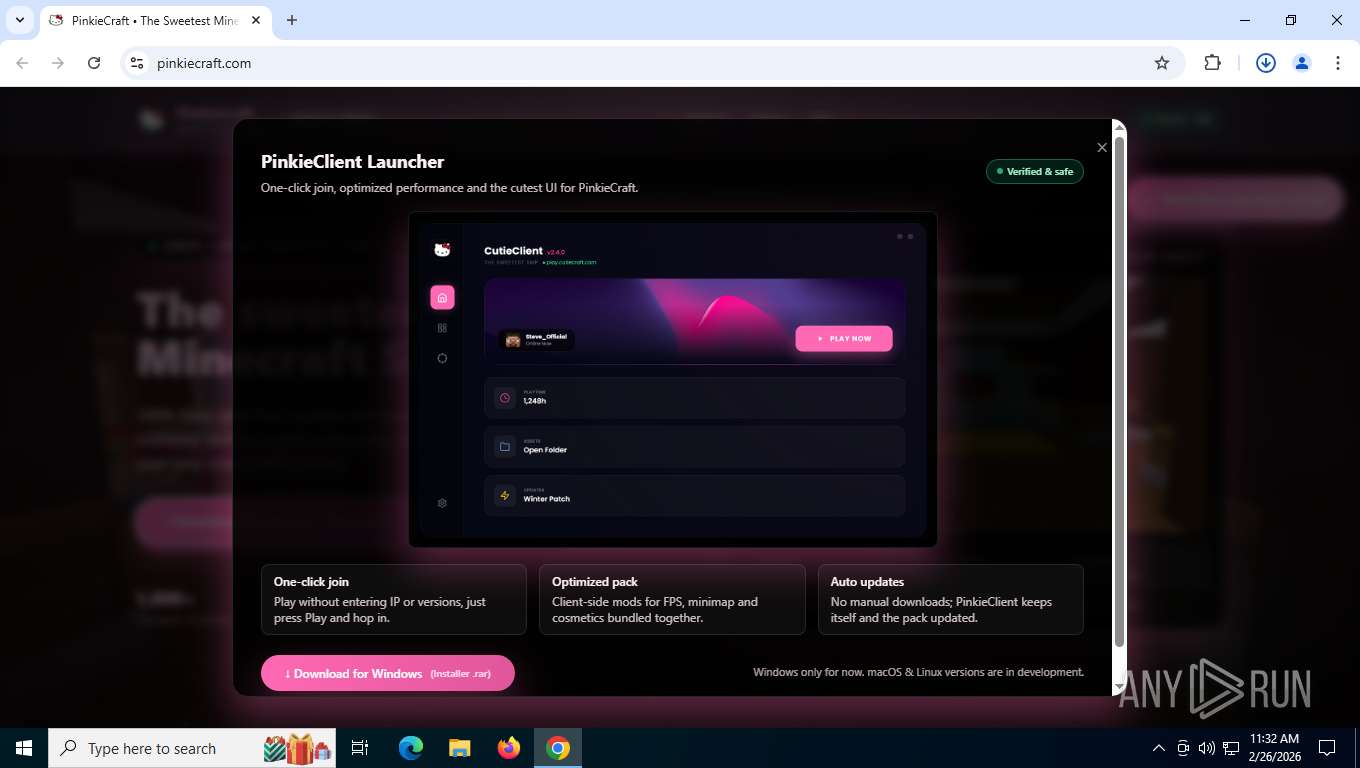
Task: Click the Chrome taskbar icon
Action: tap(558, 748)
